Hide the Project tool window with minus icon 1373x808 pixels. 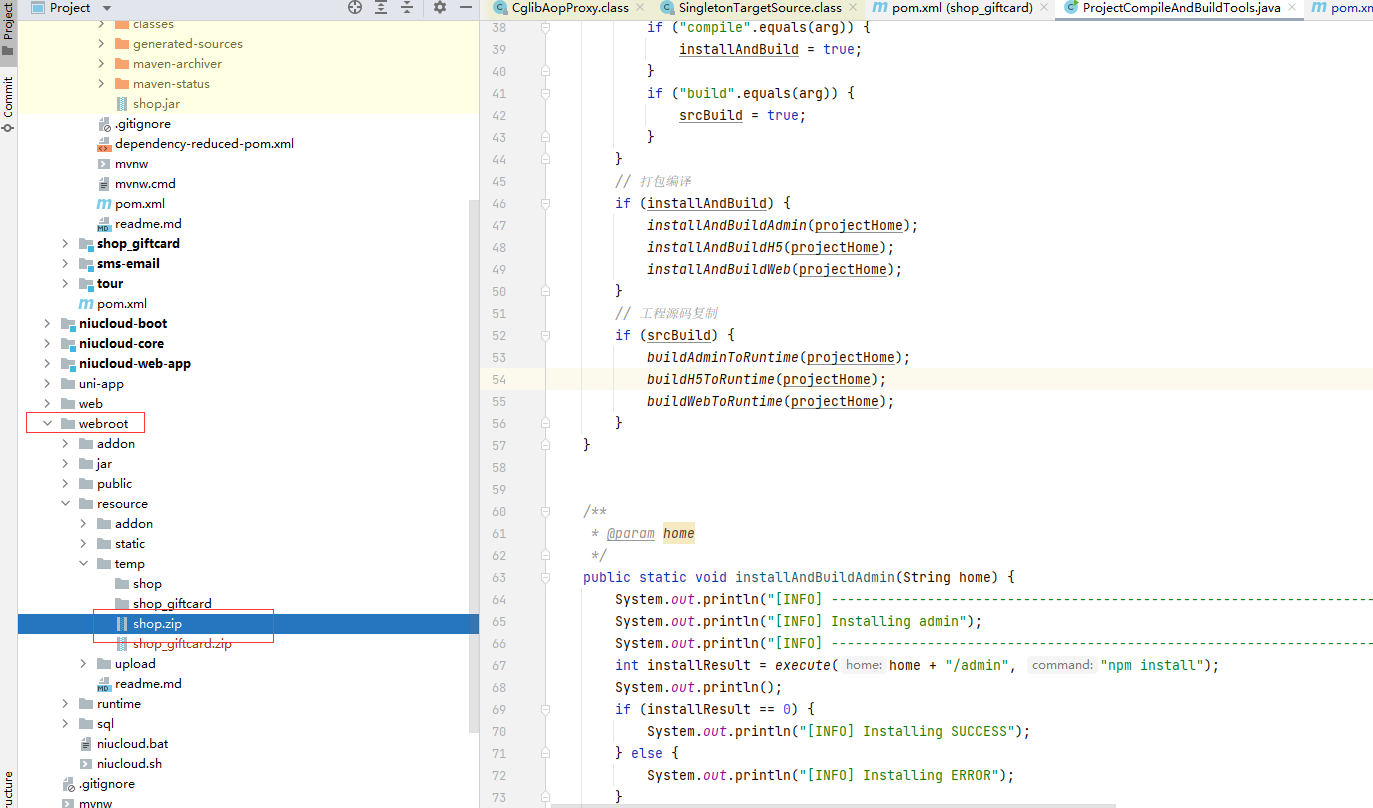[x=466, y=7]
